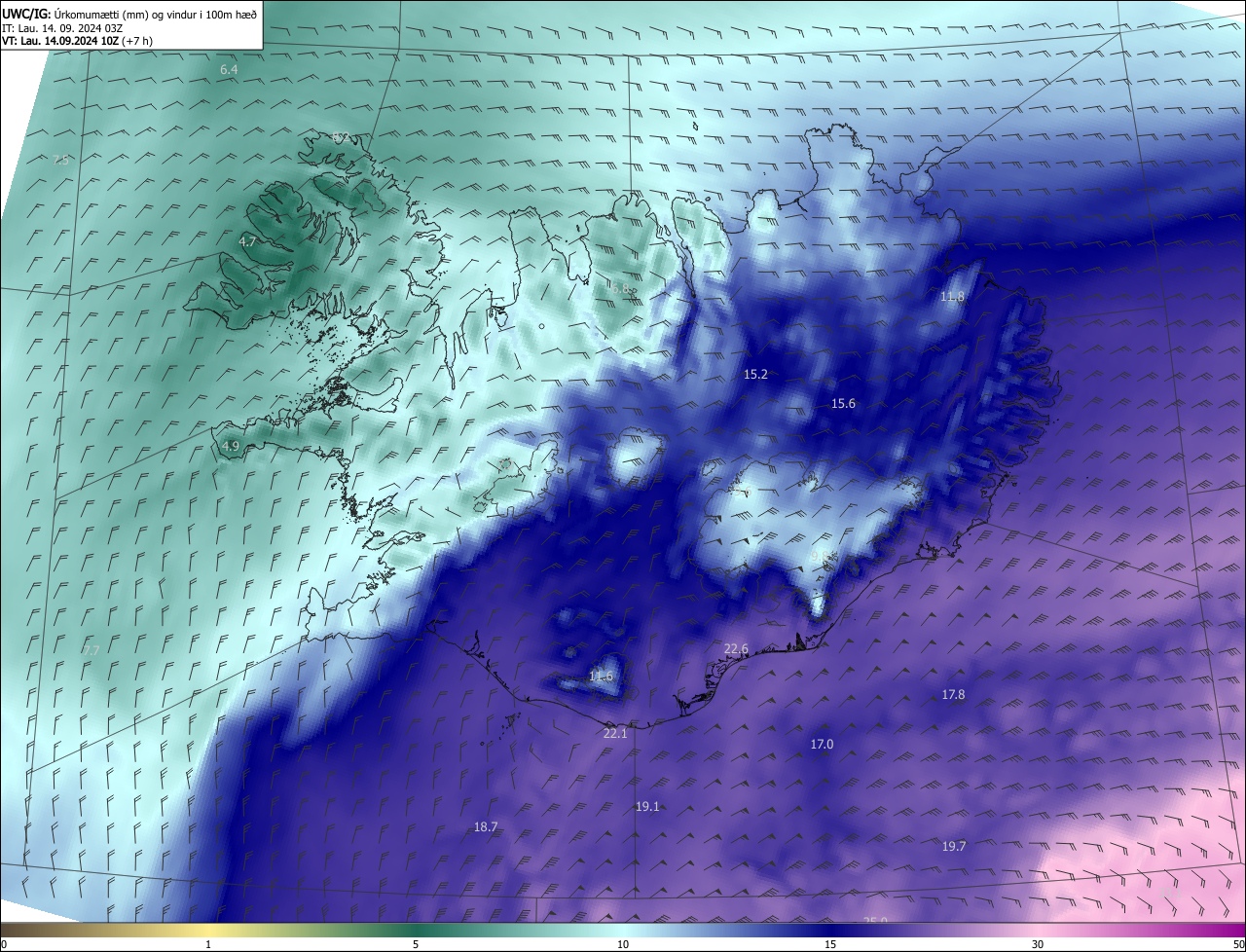Click the 50 tick on the color scale
Screen dimensions: 1246x952
click(1238, 944)
